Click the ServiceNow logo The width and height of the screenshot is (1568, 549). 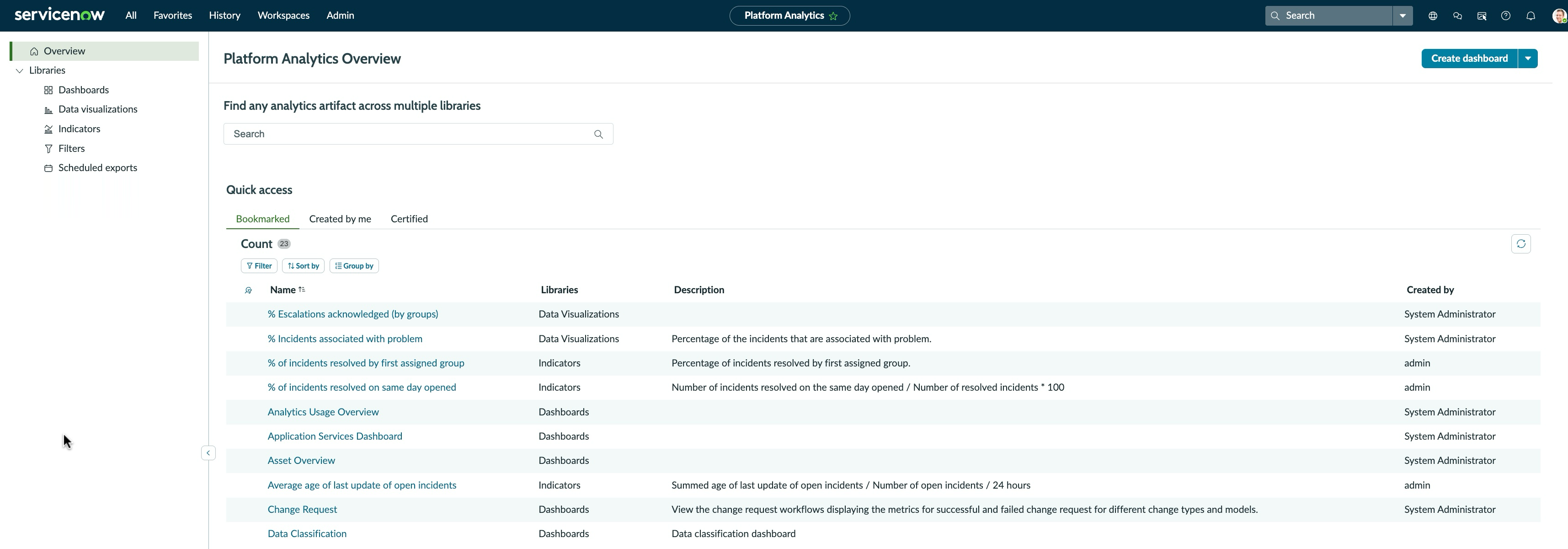(x=59, y=15)
